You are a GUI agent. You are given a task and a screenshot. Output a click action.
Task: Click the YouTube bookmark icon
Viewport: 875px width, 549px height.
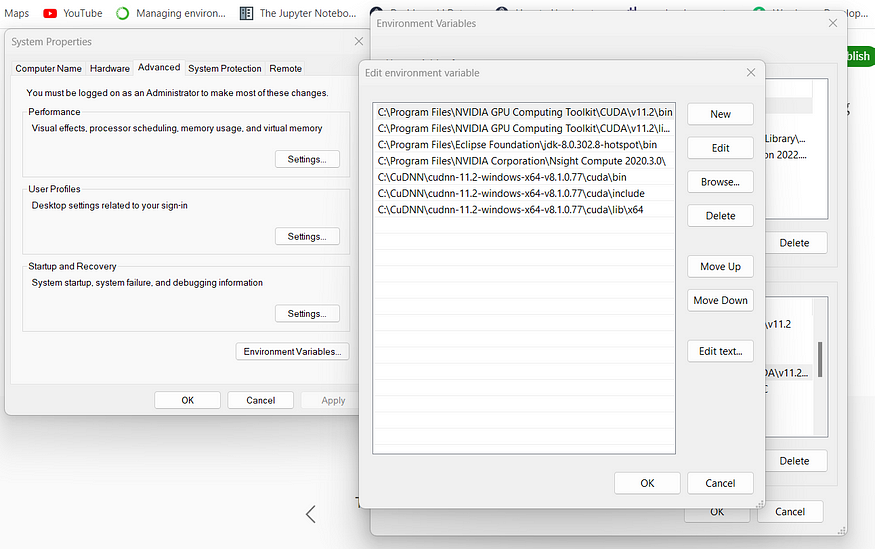pyautogui.click(x=50, y=13)
